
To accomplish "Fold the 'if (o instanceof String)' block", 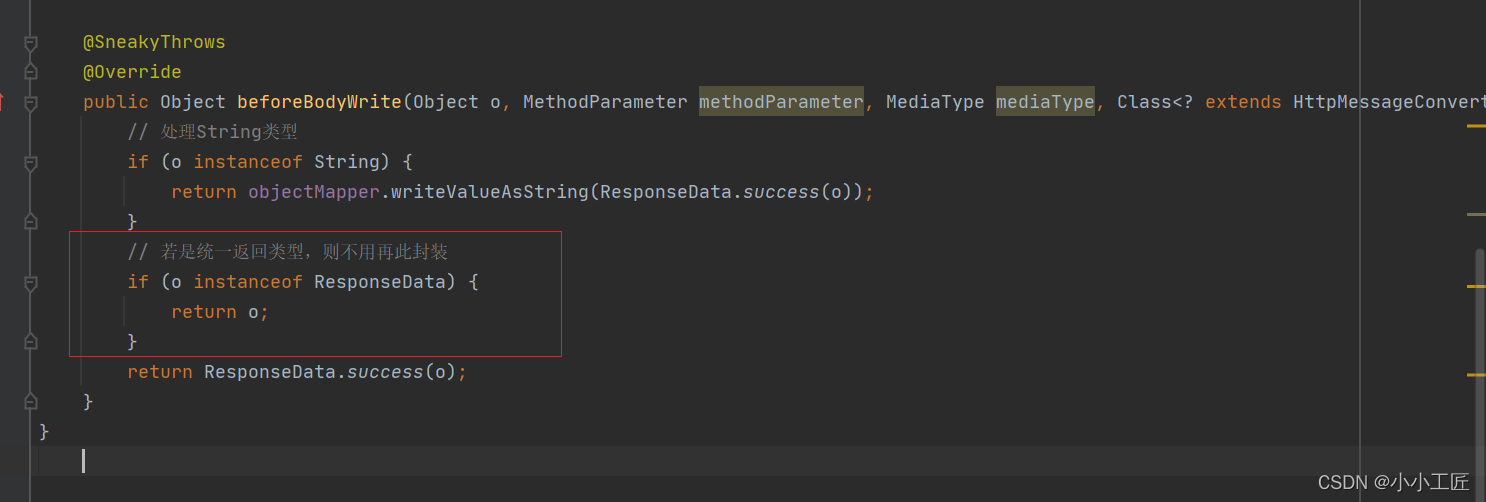I will 30,162.
